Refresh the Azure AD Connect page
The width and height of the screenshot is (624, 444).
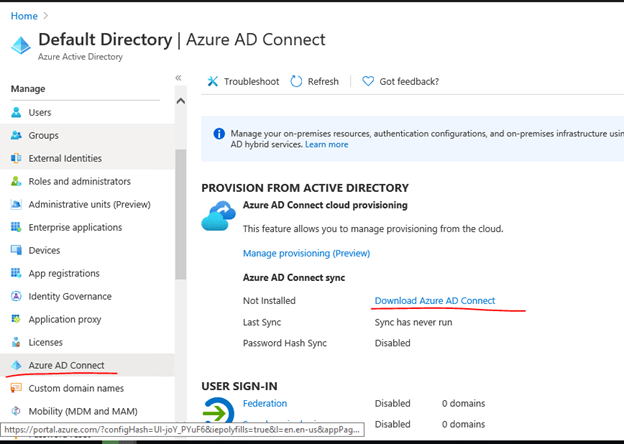coord(314,81)
